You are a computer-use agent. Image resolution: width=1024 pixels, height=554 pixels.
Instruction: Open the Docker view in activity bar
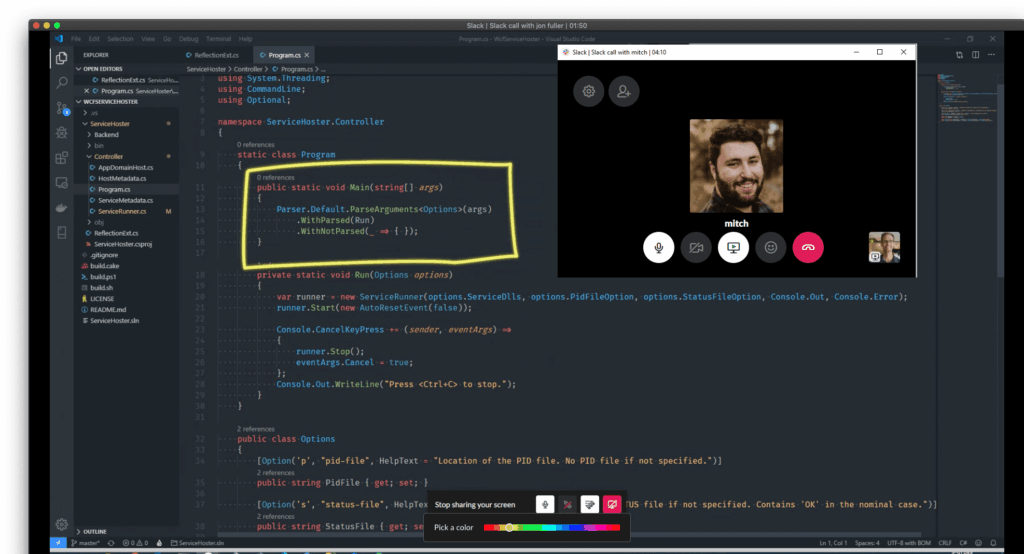coord(62,207)
